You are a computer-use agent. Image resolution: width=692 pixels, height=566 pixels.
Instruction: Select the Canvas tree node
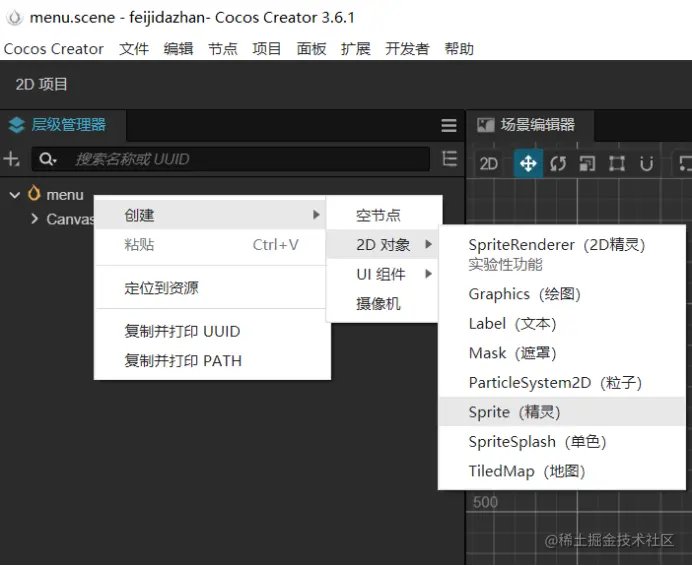70,219
